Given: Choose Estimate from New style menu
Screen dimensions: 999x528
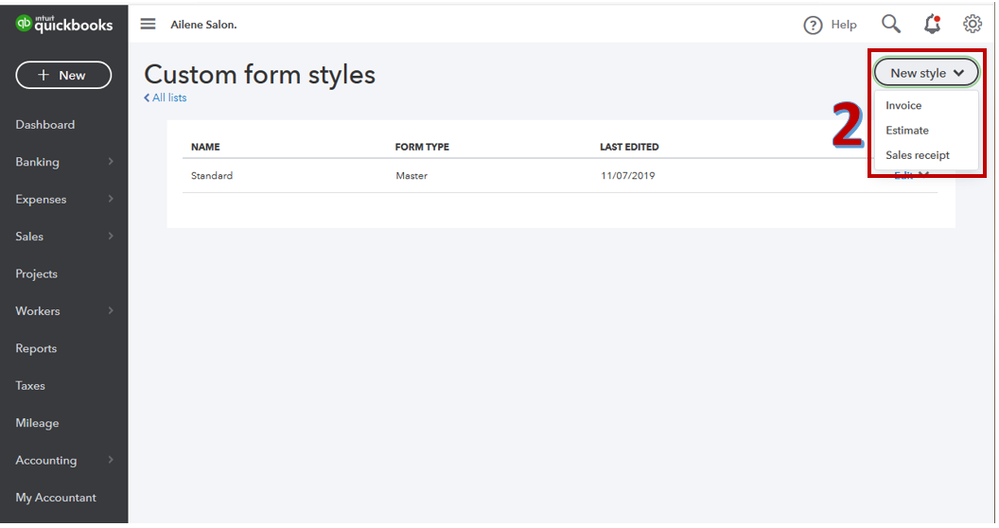Looking at the screenshot, I should coord(907,131).
